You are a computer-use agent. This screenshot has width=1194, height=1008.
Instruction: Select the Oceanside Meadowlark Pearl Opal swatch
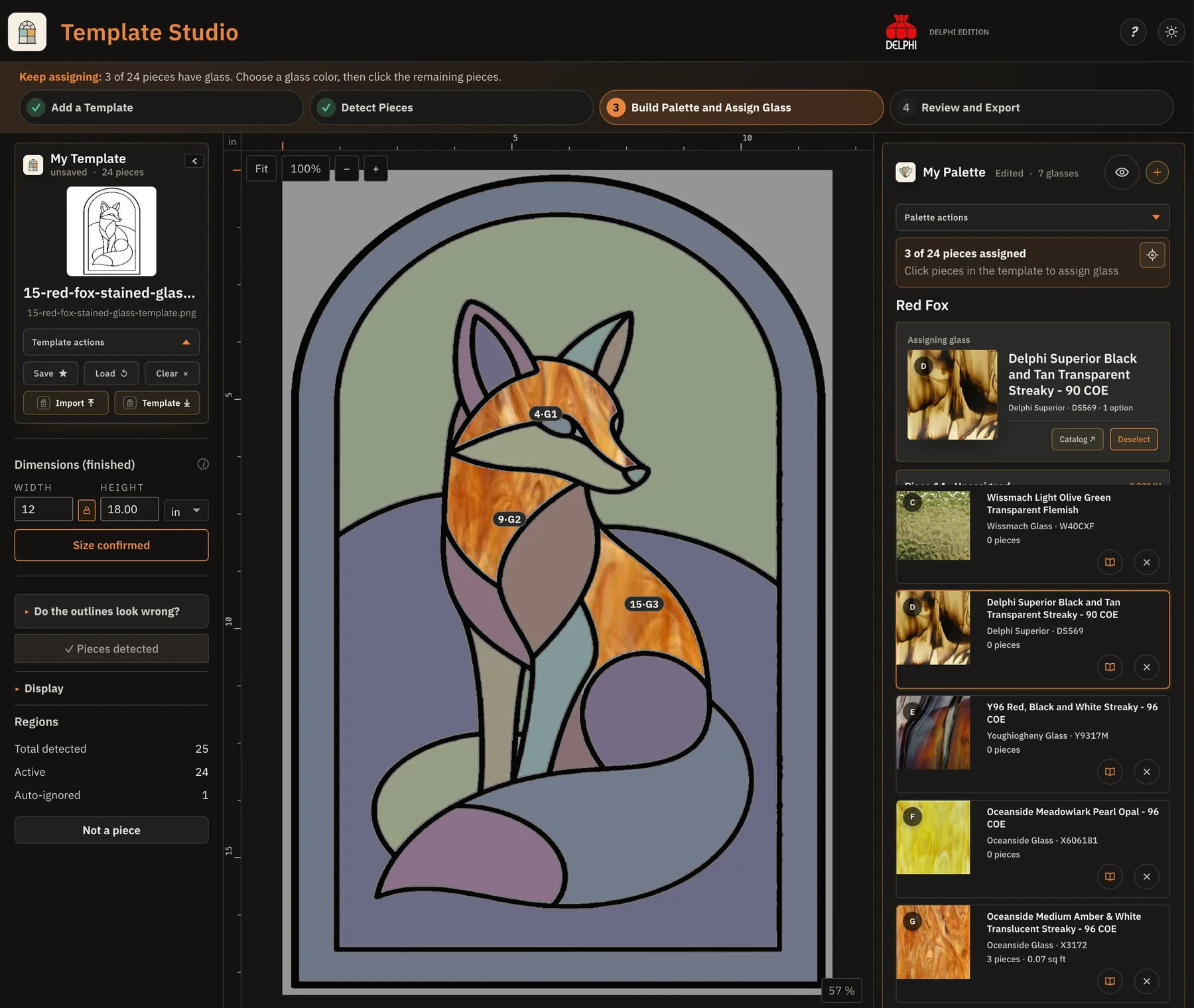(933, 838)
